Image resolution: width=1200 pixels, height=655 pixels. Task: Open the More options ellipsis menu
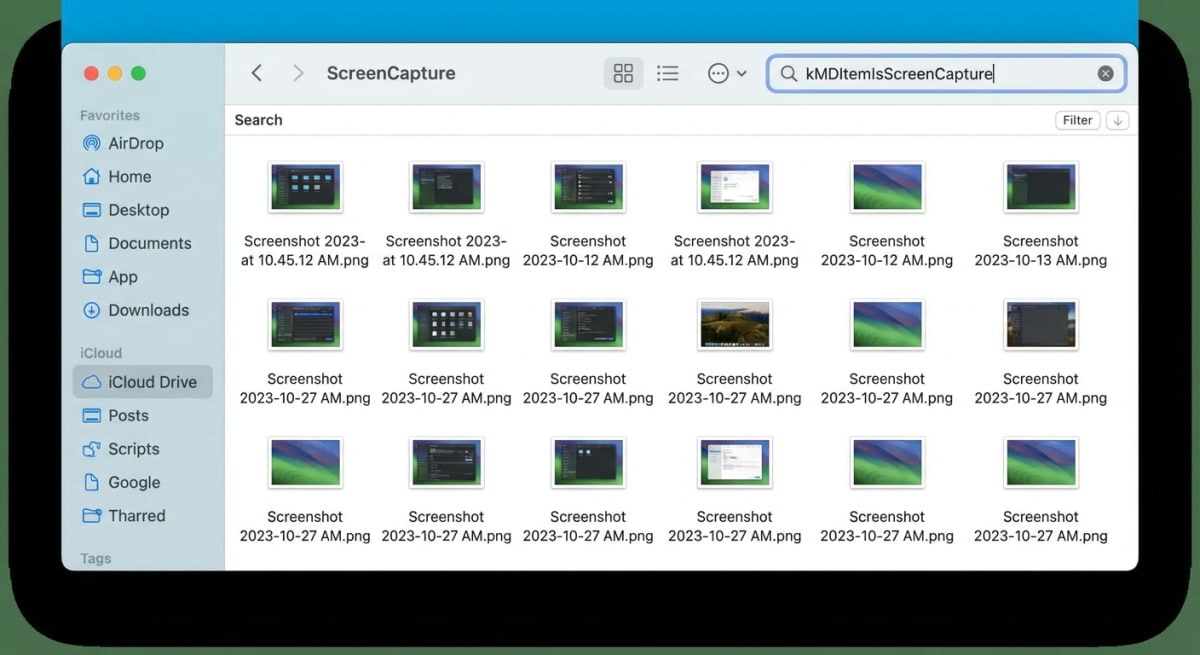[718, 72]
